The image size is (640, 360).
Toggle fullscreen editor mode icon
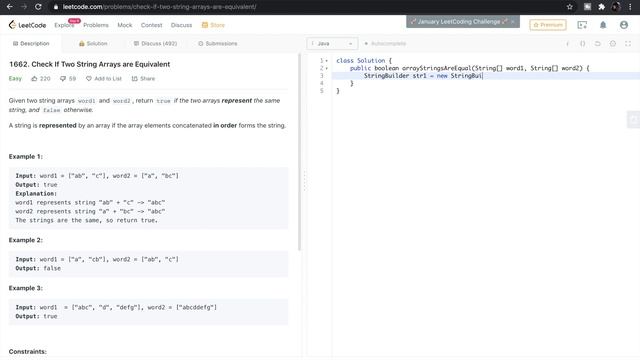coord(628,44)
